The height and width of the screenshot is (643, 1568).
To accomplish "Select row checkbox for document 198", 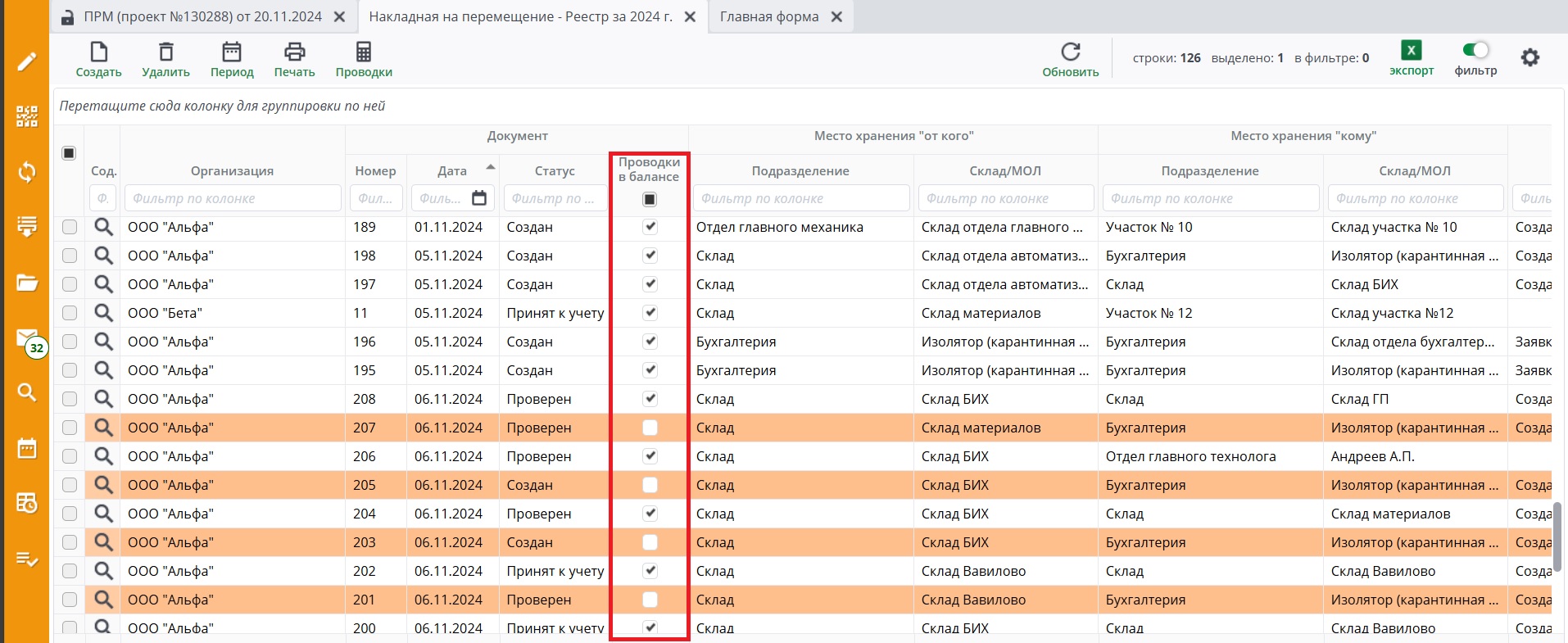I will pos(70,256).
